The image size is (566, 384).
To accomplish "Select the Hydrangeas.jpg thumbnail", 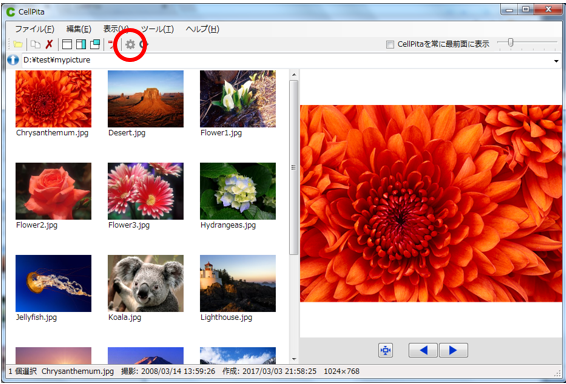I will (238, 191).
